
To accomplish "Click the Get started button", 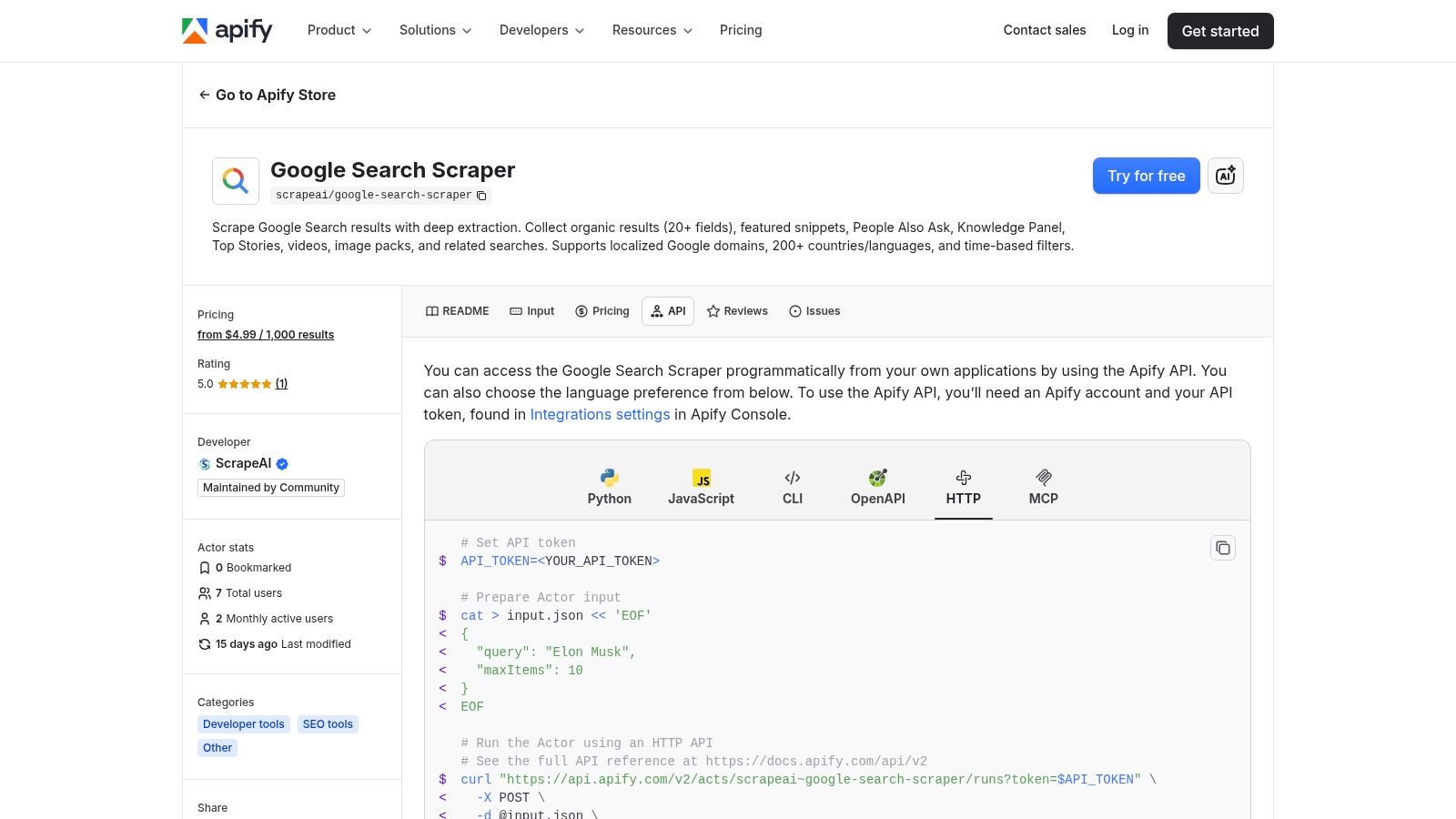I will tap(1220, 31).
